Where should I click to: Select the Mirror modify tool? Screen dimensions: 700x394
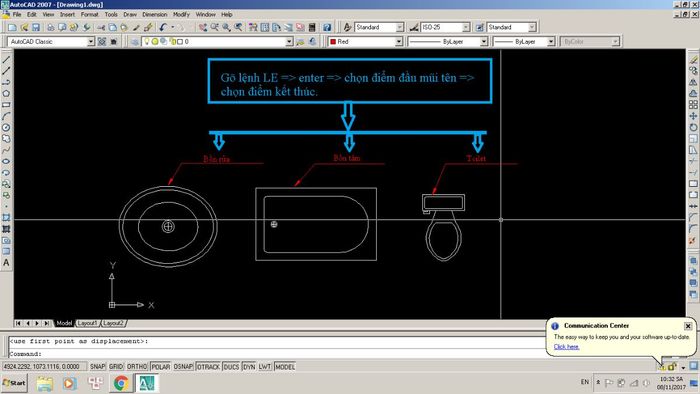click(x=693, y=82)
